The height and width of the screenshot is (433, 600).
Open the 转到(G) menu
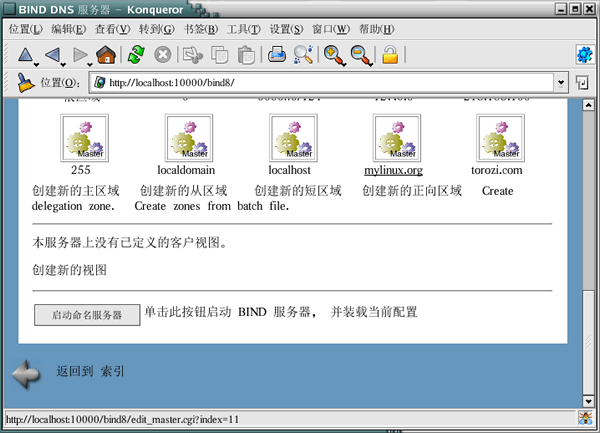157,29
